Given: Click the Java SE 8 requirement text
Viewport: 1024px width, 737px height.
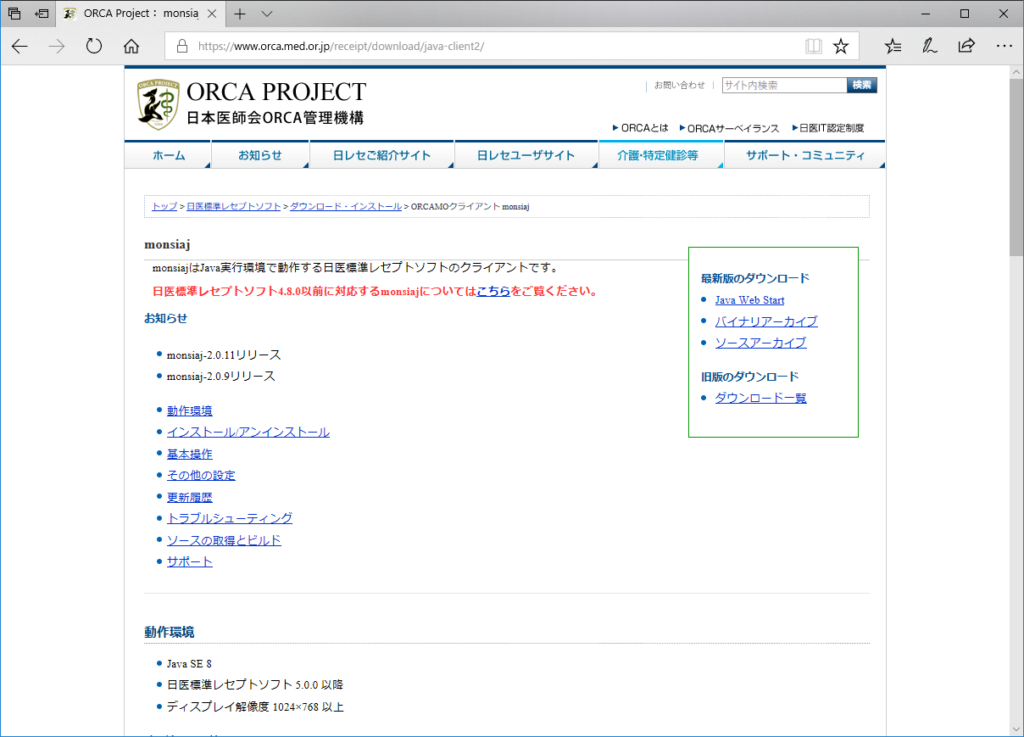Looking at the screenshot, I should 189,664.
